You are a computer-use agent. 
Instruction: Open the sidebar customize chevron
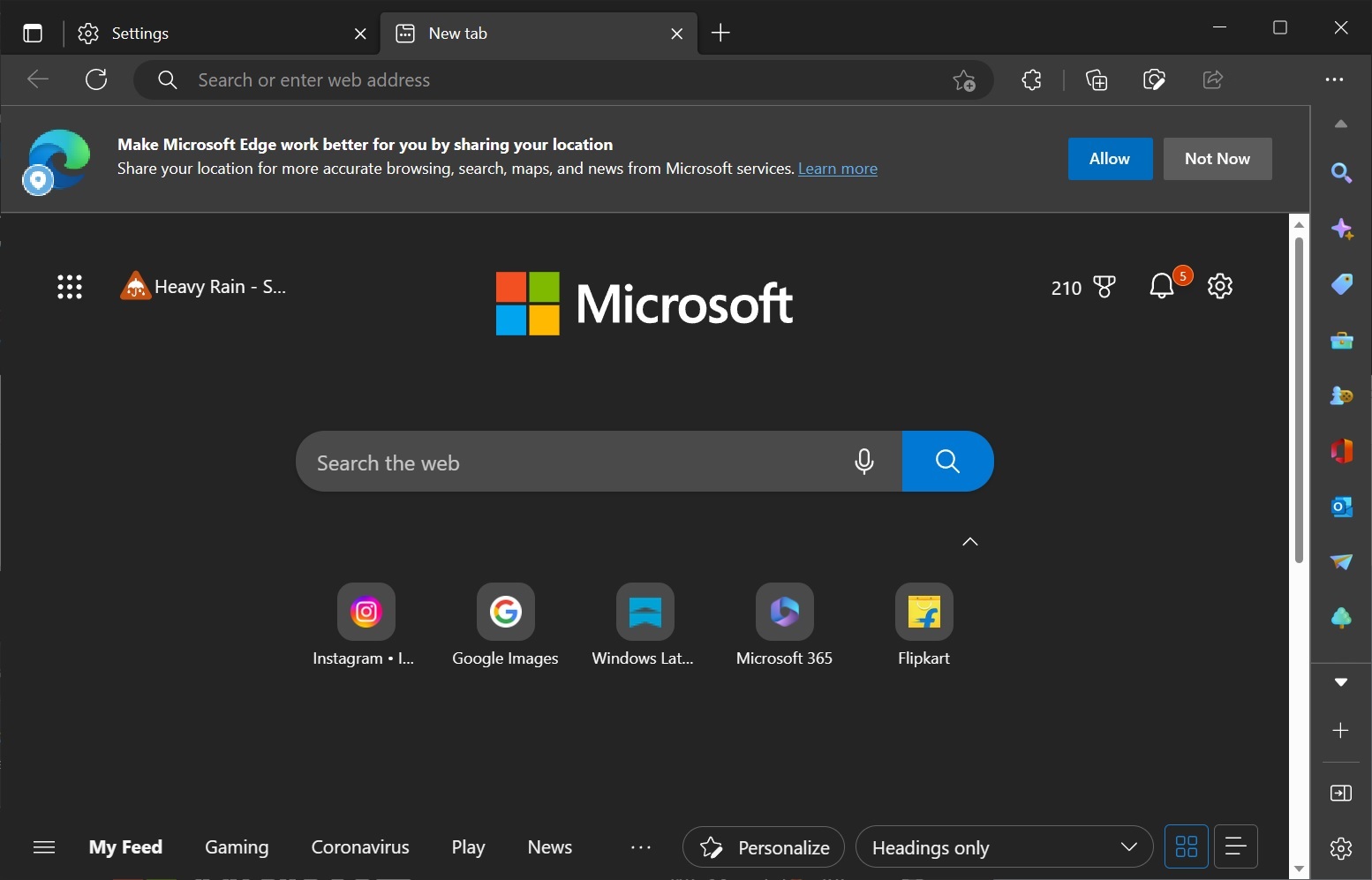(x=1342, y=681)
